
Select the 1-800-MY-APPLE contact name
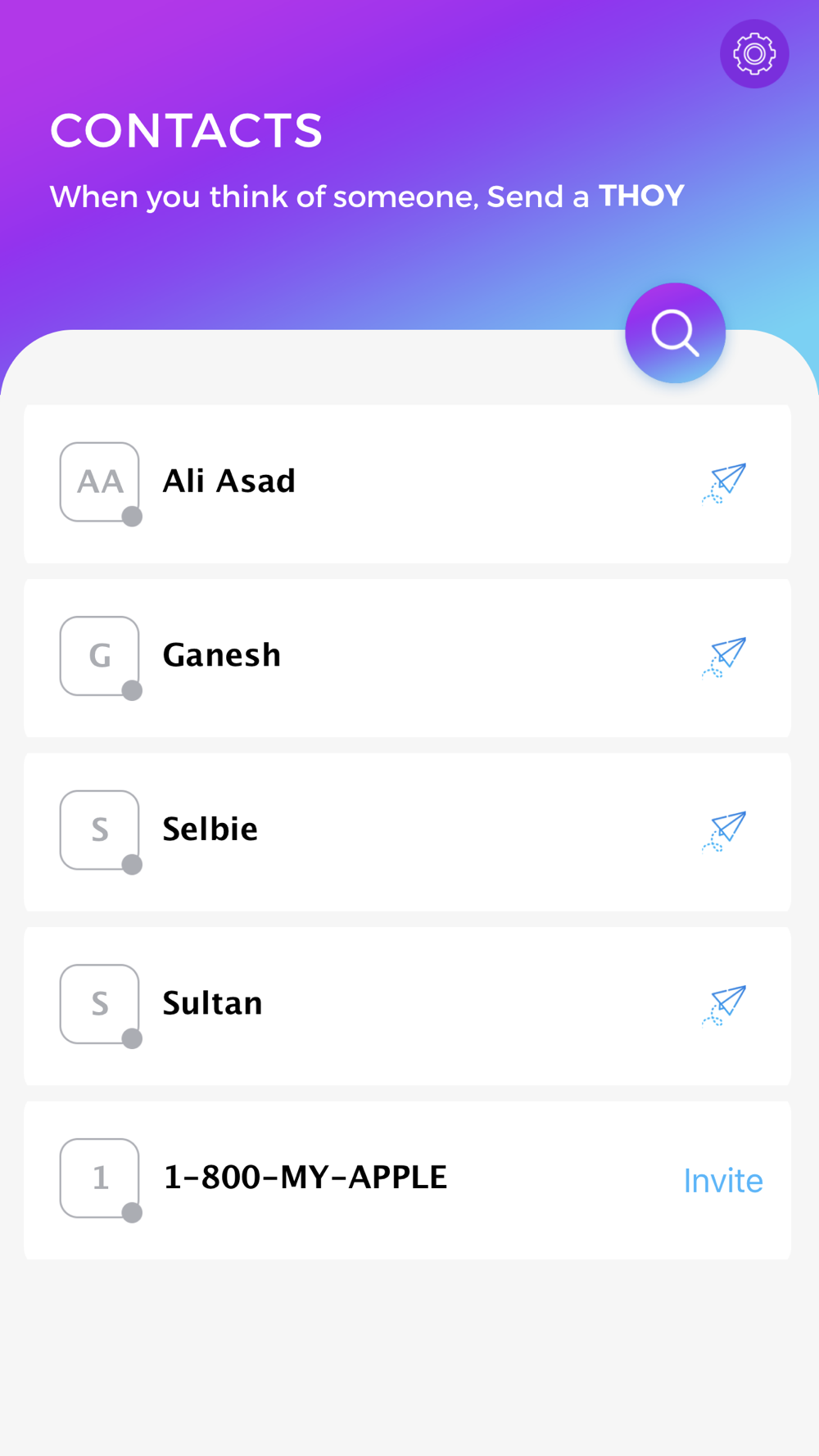305,1177
